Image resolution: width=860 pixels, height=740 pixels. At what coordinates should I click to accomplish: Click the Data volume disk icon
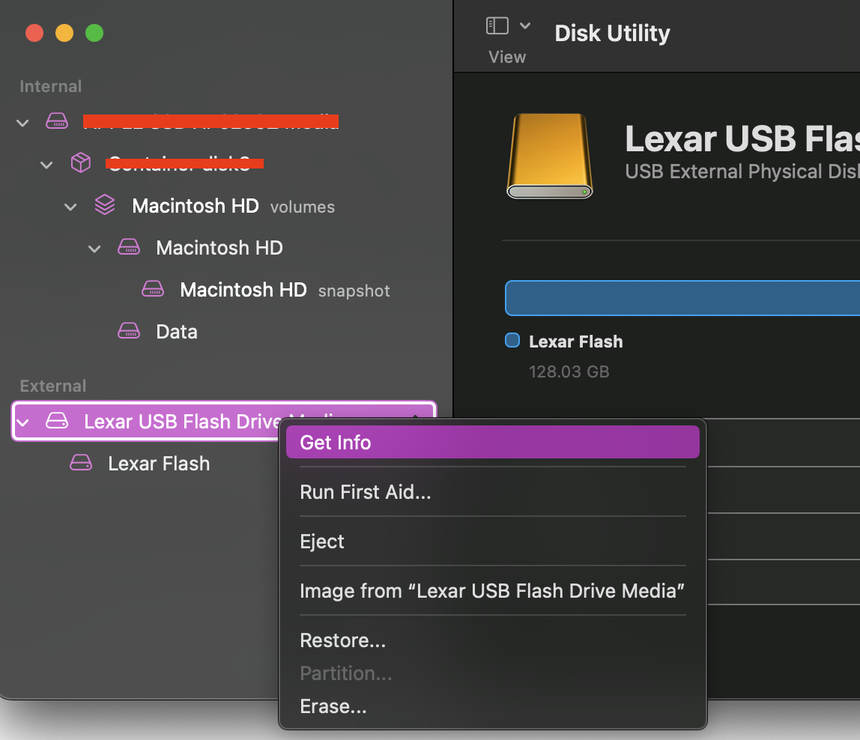[x=129, y=332]
